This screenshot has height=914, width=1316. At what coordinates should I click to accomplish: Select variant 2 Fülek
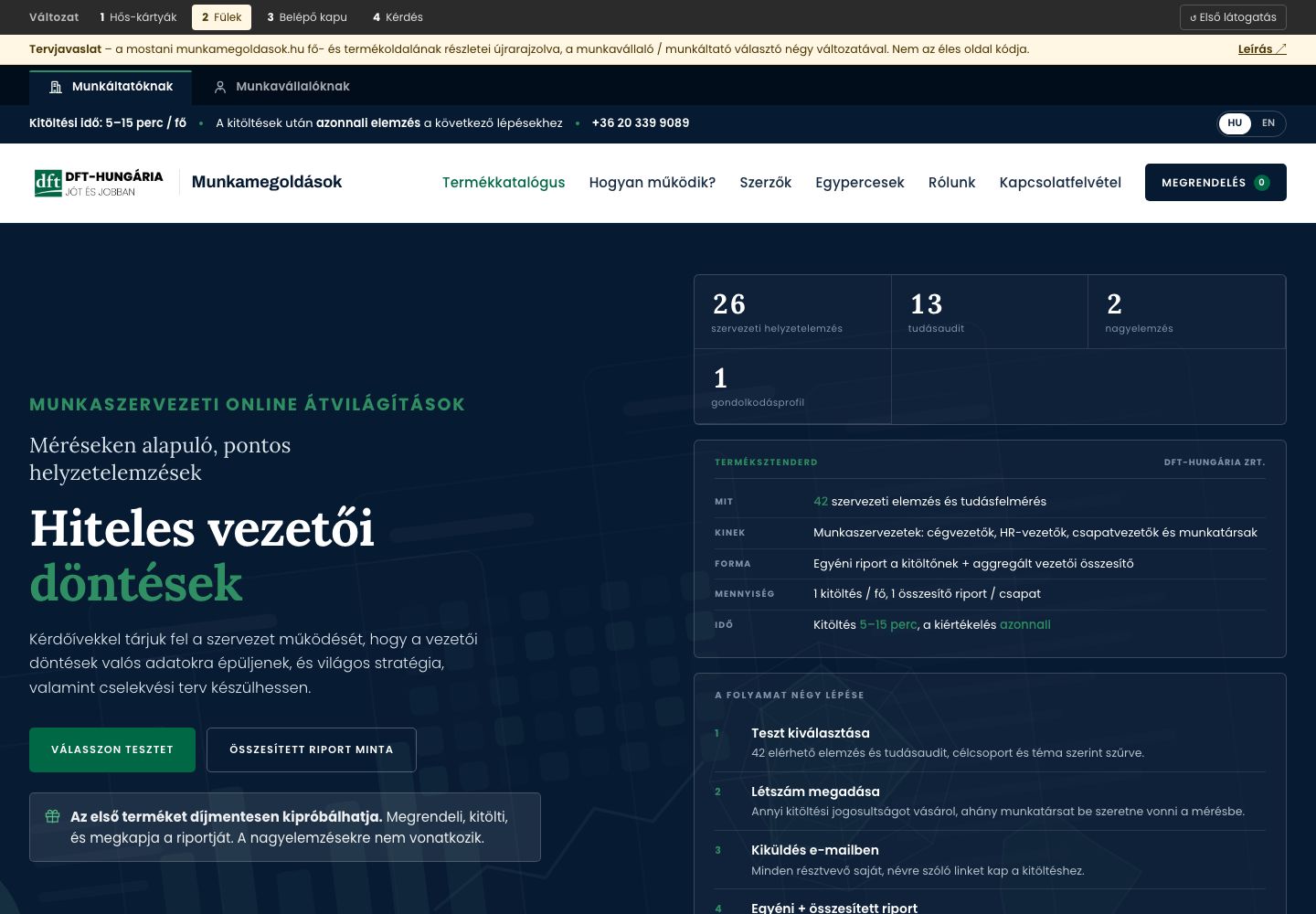coord(222,17)
